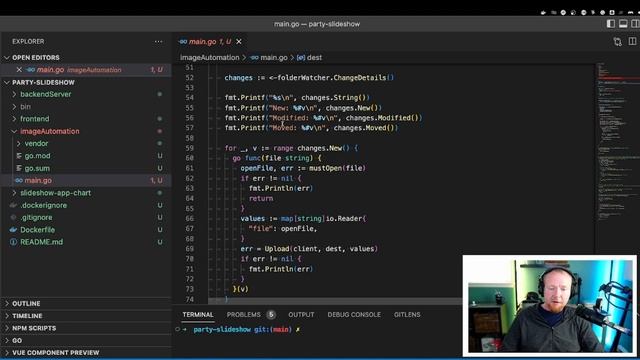Expand the Vue Component Preview section
640x360 pixels.
[x=56, y=353]
